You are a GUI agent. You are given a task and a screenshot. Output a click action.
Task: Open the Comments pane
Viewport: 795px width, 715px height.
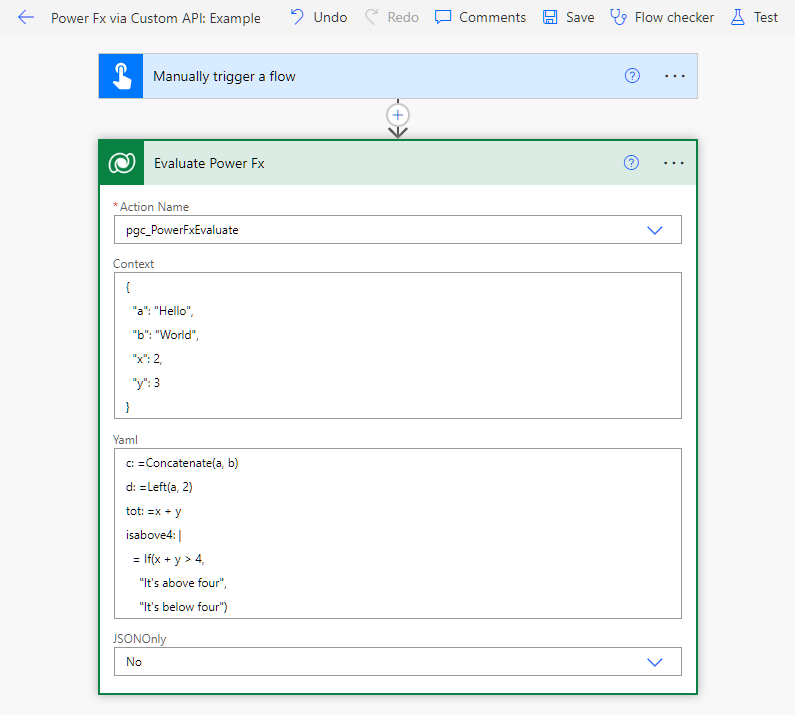[x=481, y=17]
